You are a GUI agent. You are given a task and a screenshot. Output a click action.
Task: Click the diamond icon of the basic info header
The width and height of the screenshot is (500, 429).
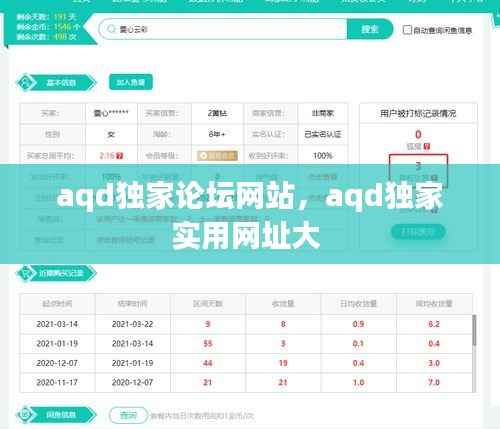tap(25, 82)
